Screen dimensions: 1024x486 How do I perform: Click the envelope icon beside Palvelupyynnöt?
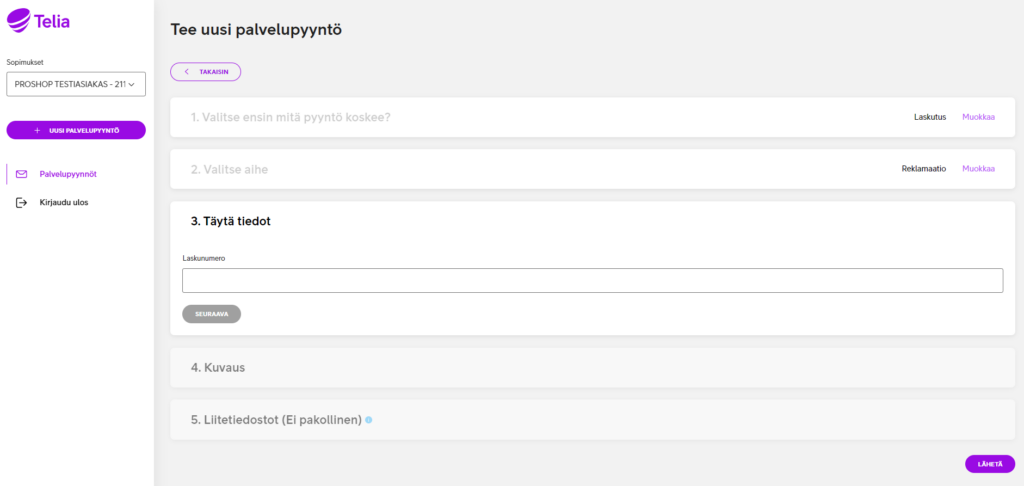point(22,174)
